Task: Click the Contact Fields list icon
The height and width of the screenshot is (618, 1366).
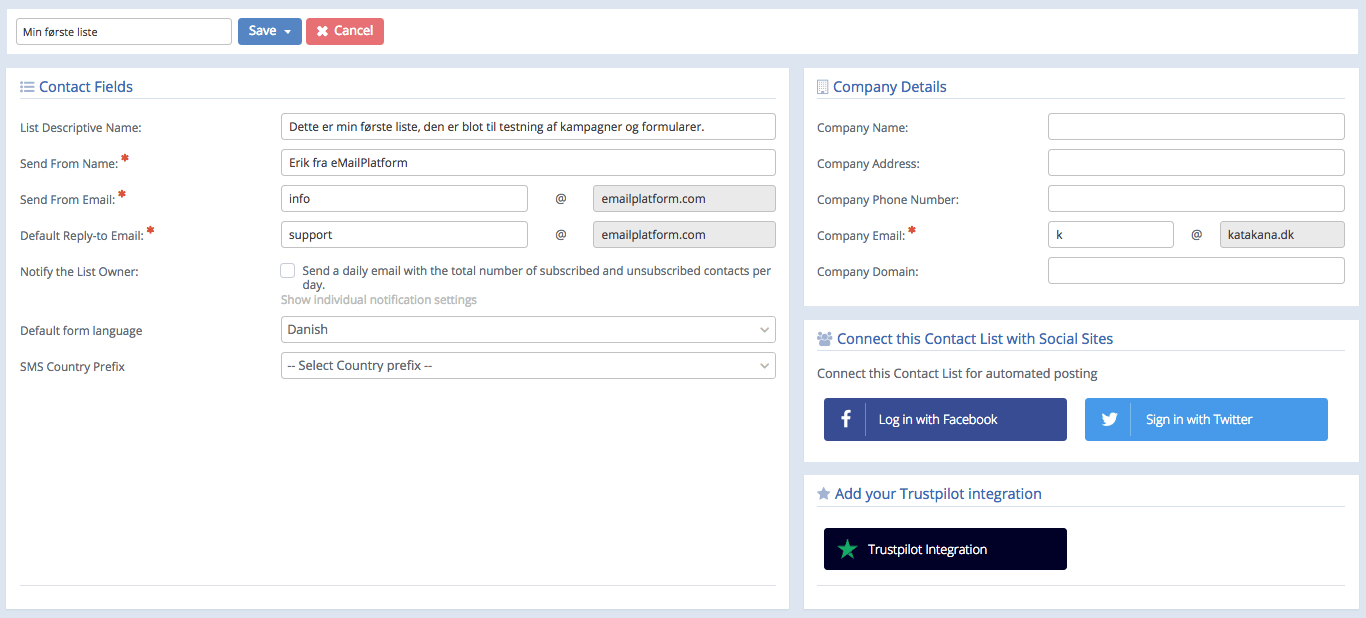Action: (27, 87)
